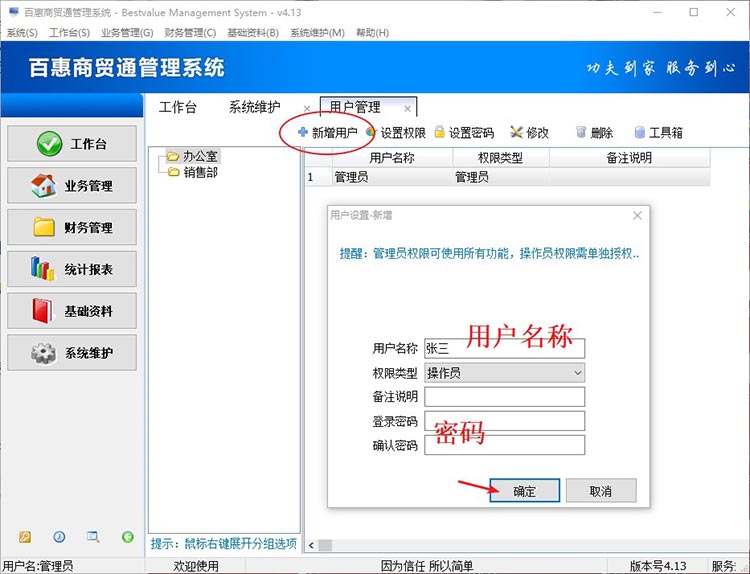Click the 备注说明 column header
Viewport: 750px width, 574px height.
629,158
